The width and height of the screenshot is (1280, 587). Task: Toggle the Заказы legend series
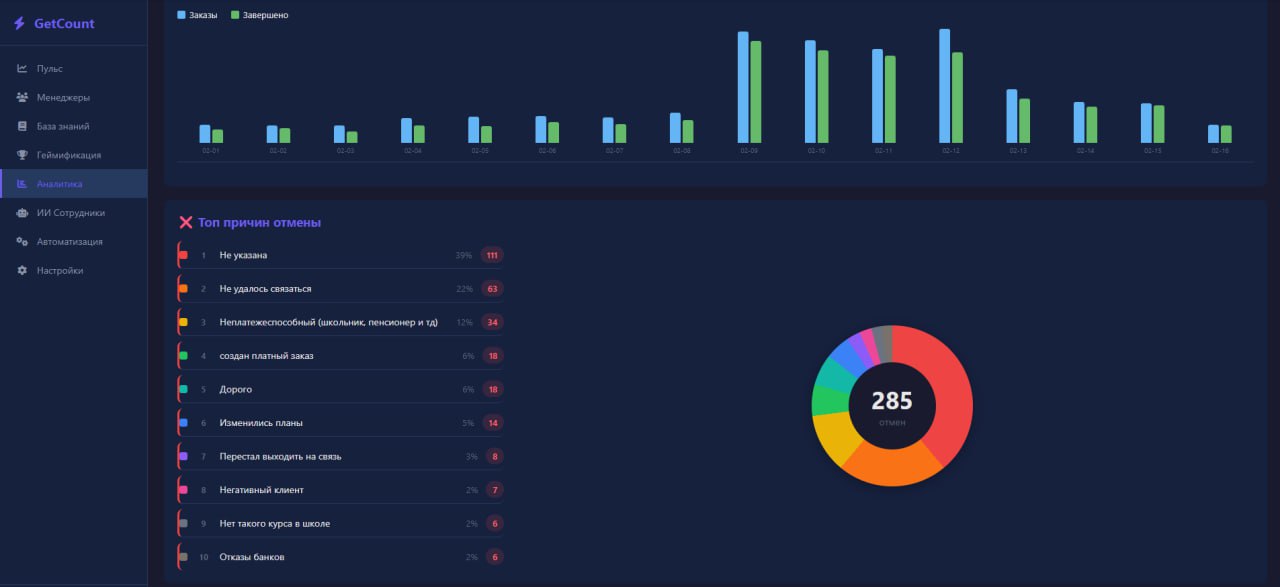tap(197, 15)
